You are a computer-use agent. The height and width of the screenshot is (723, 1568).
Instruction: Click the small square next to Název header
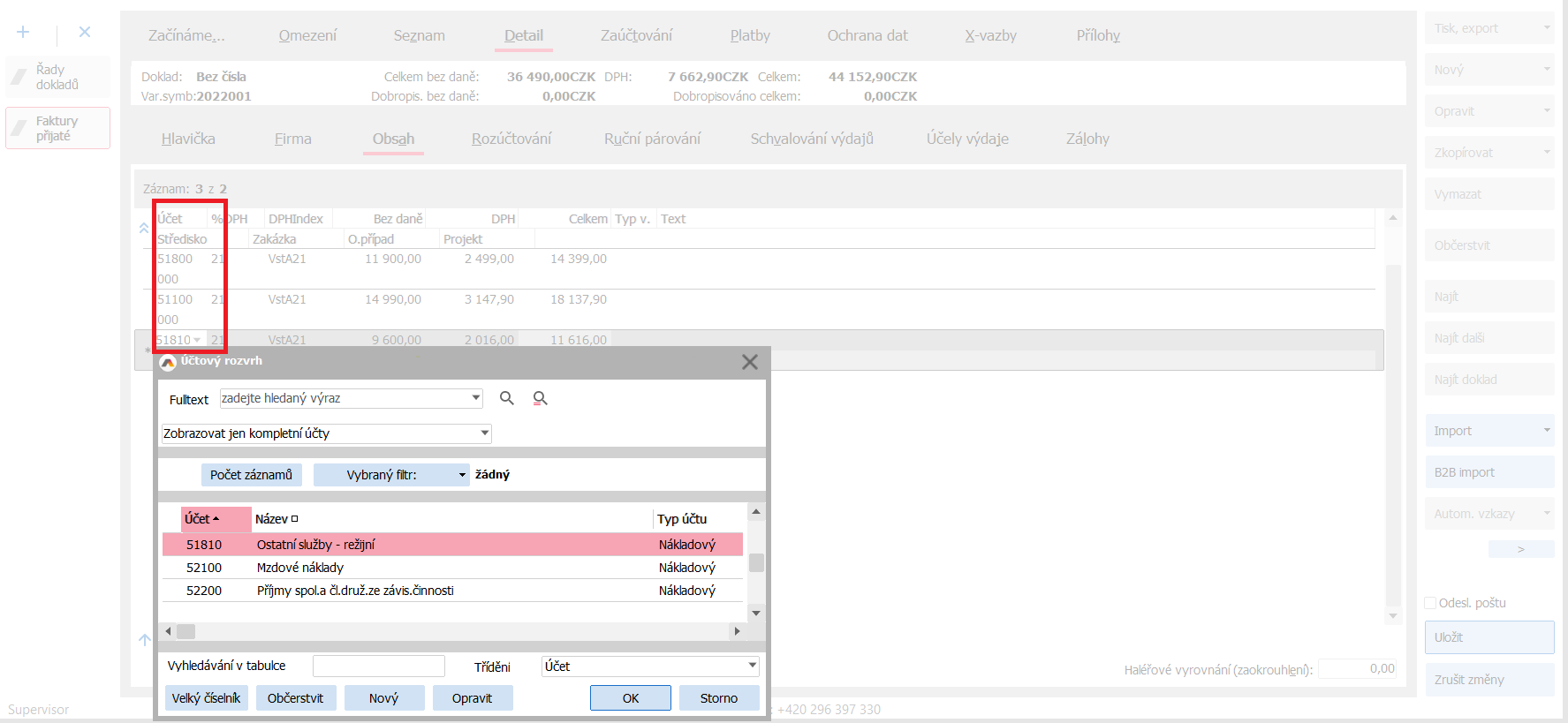295,519
